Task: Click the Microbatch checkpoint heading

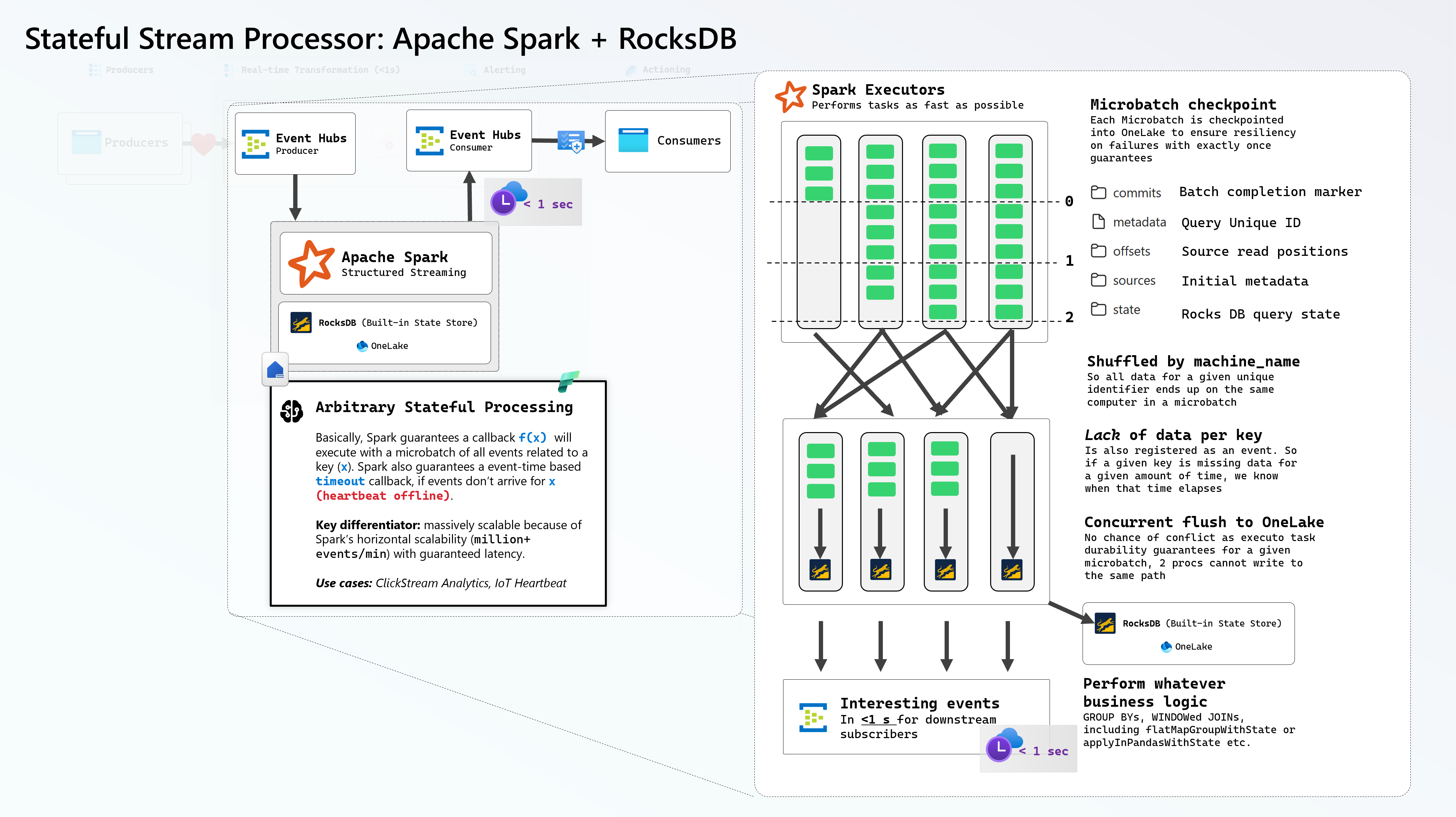Action: [x=1183, y=105]
